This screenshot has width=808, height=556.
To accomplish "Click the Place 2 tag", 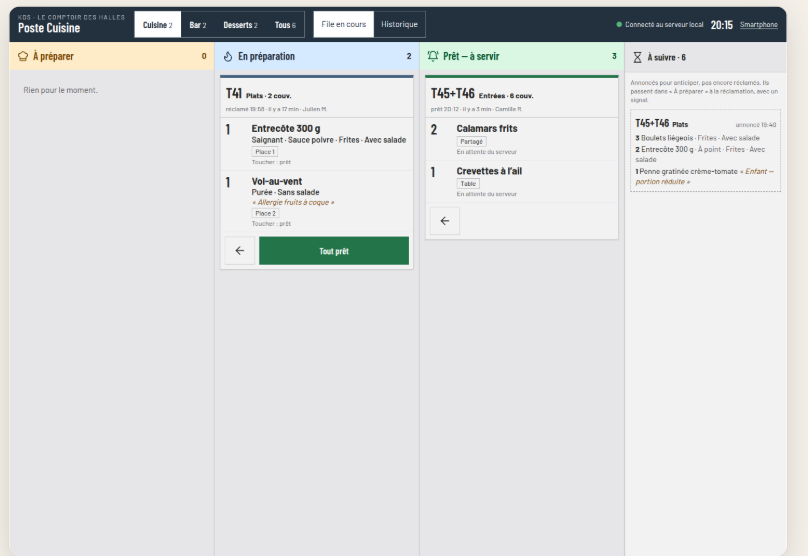I will [x=265, y=213].
